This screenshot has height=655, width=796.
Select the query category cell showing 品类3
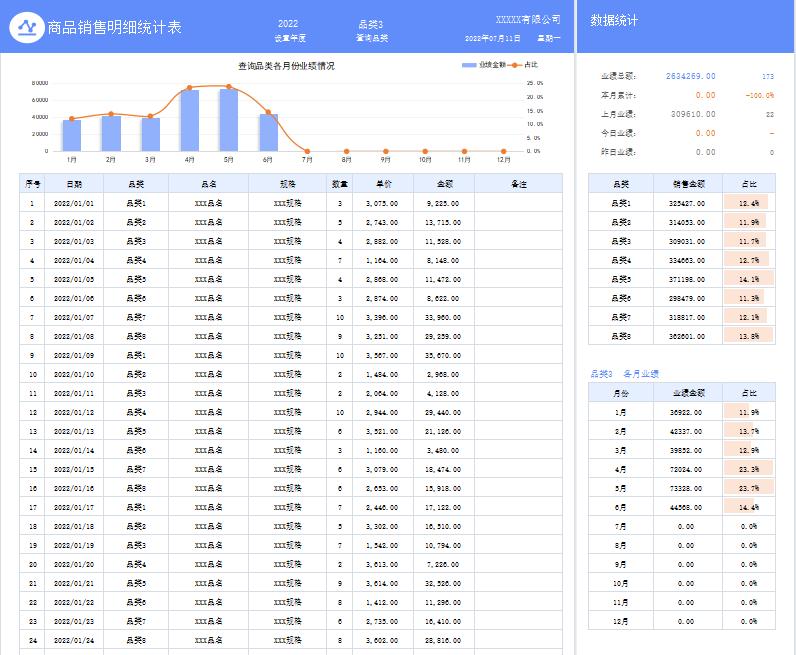pos(371,24)
